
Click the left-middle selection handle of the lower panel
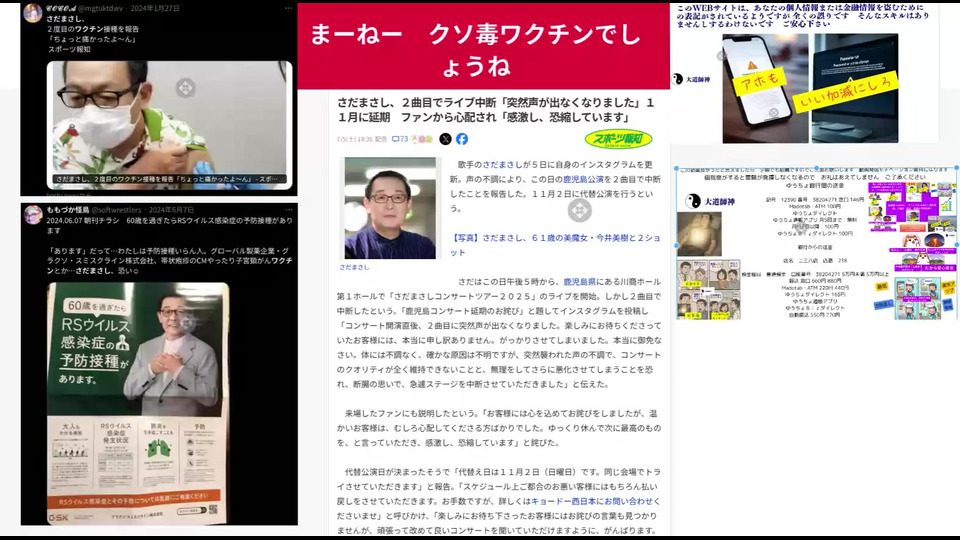[x=677, y=245]
